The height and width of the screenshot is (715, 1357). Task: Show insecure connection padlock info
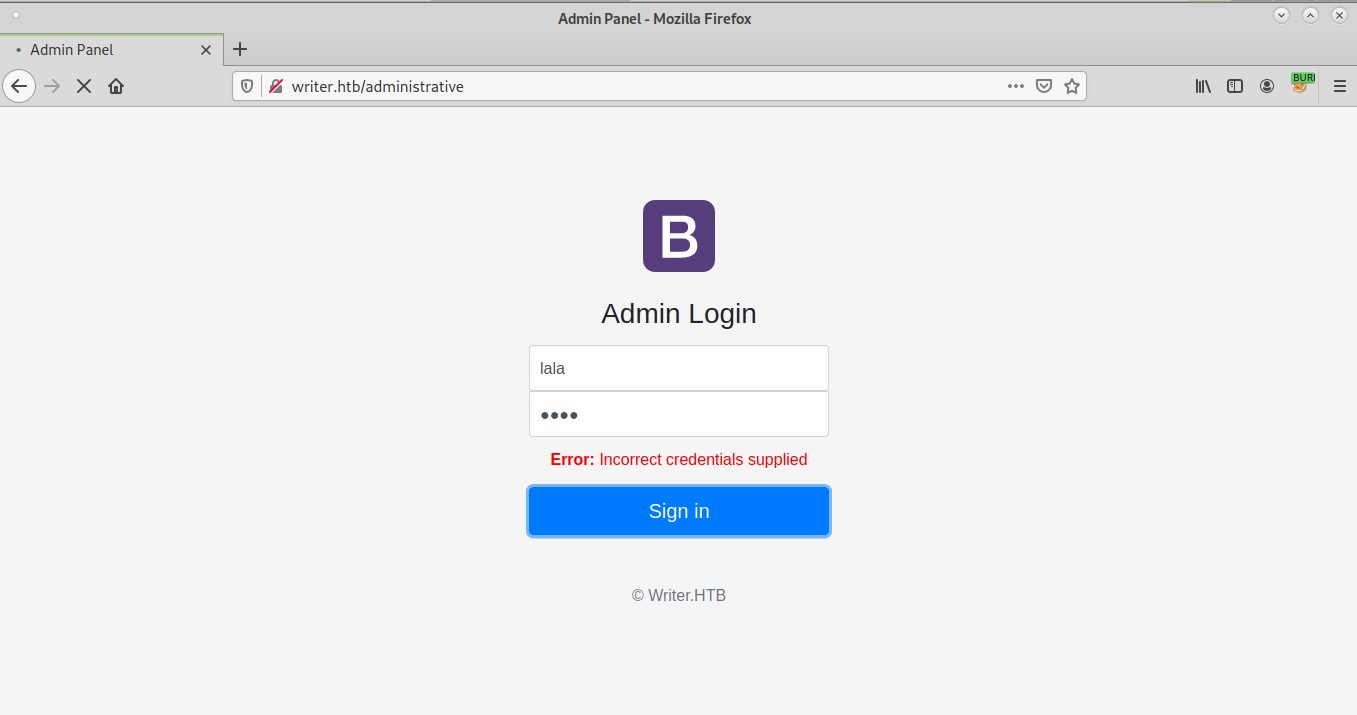(x=275, y=86)
